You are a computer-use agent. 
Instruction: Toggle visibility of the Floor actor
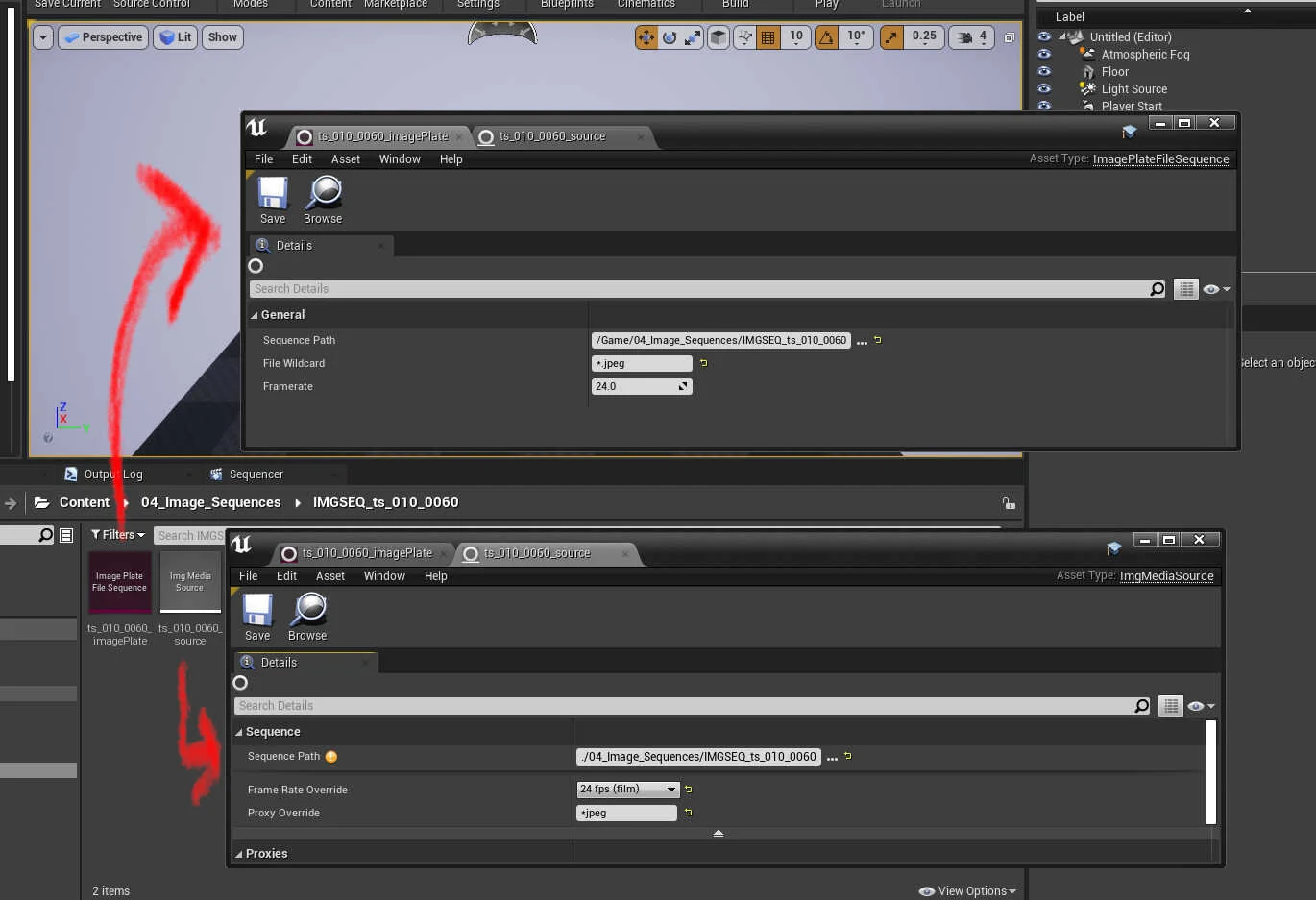click(1045, 71)
